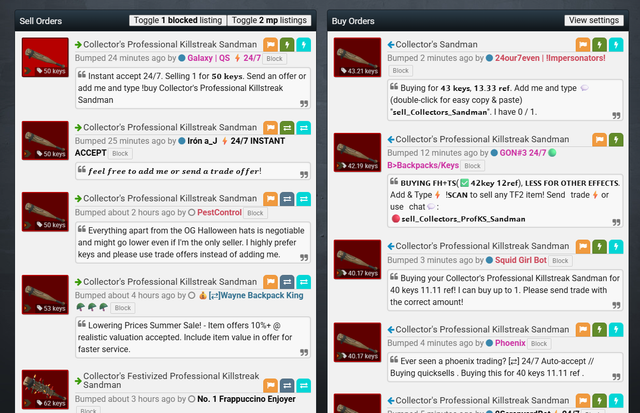This screenshot has height=413, width=640.
Task: Click green lightning icon on GON#3 buy order
Action: tap(616, 140)
